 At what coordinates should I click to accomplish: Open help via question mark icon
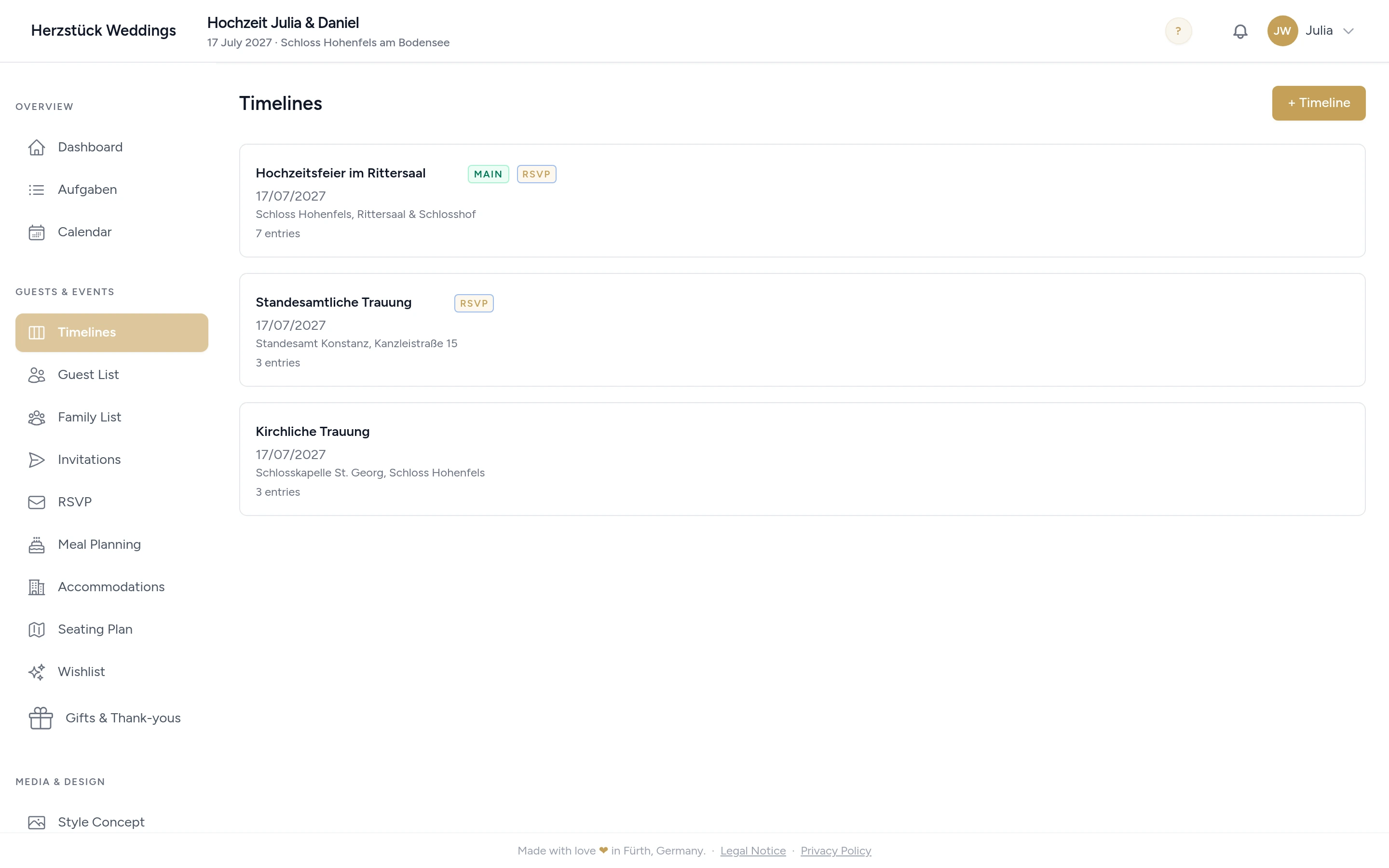click(x=1178, y=31)
